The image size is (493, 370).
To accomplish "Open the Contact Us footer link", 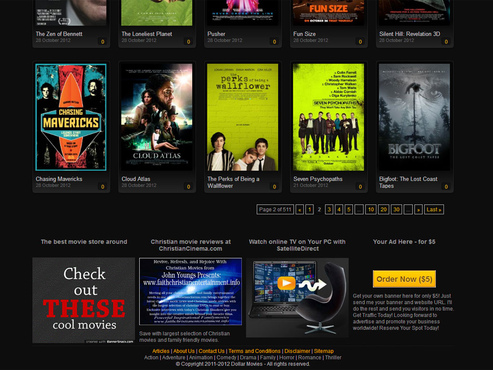I will coord(212,351).
